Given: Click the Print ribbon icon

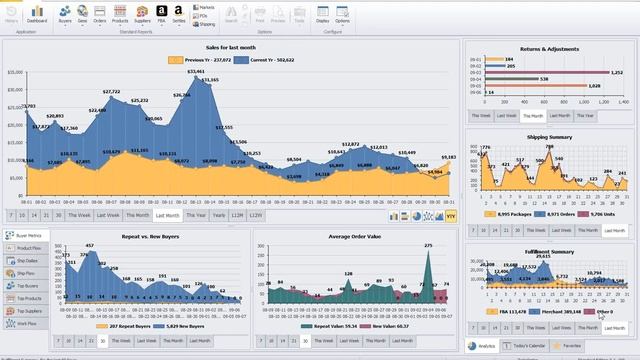Looking at the screenshot, I should [260, 15].
